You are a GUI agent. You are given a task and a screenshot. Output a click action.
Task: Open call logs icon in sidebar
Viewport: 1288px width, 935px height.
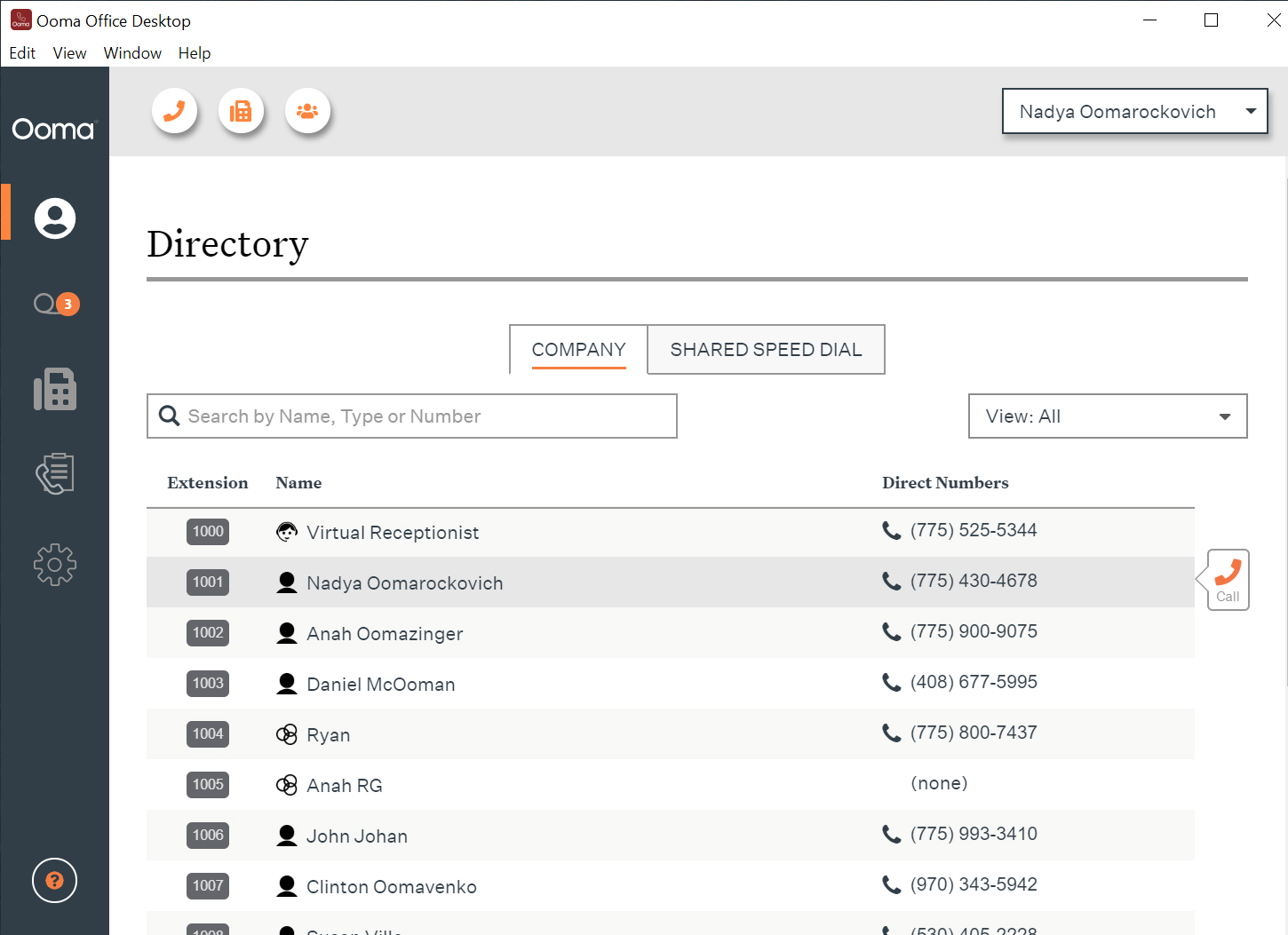(x=55, y=473)
